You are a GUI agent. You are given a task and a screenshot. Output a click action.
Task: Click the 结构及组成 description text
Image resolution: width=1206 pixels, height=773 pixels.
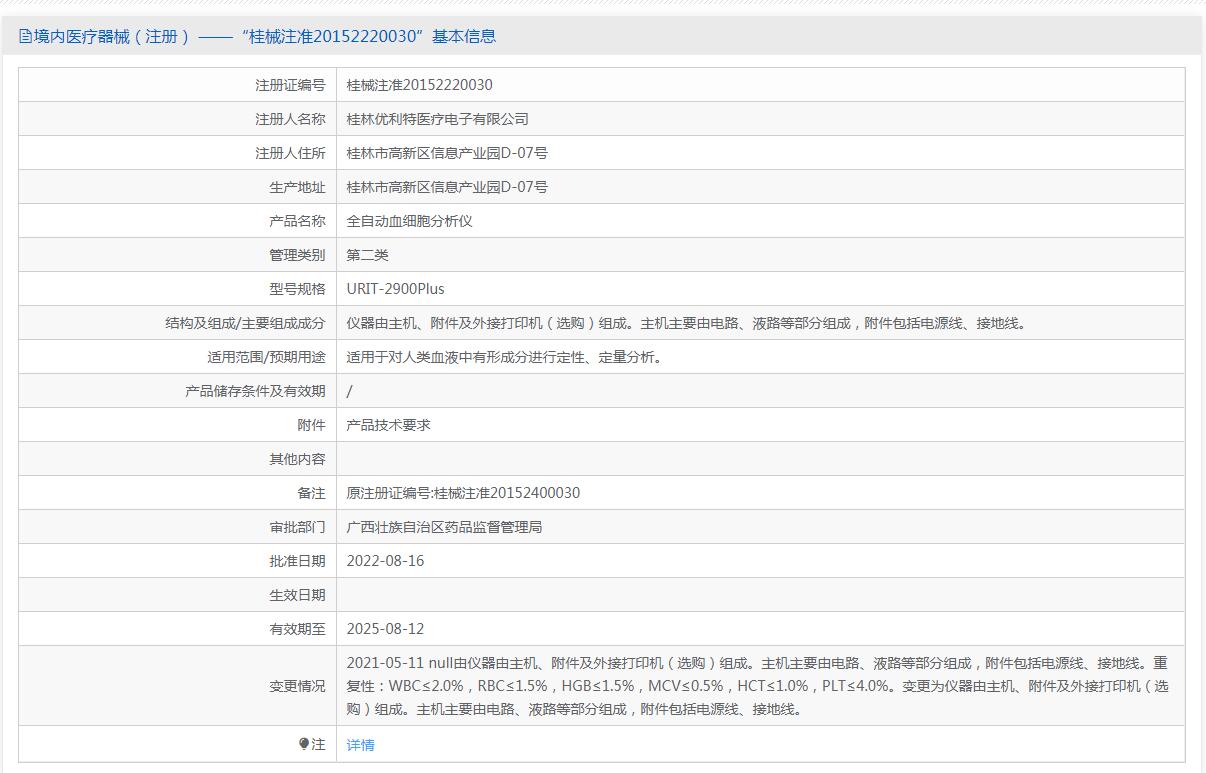coord(686,323)
